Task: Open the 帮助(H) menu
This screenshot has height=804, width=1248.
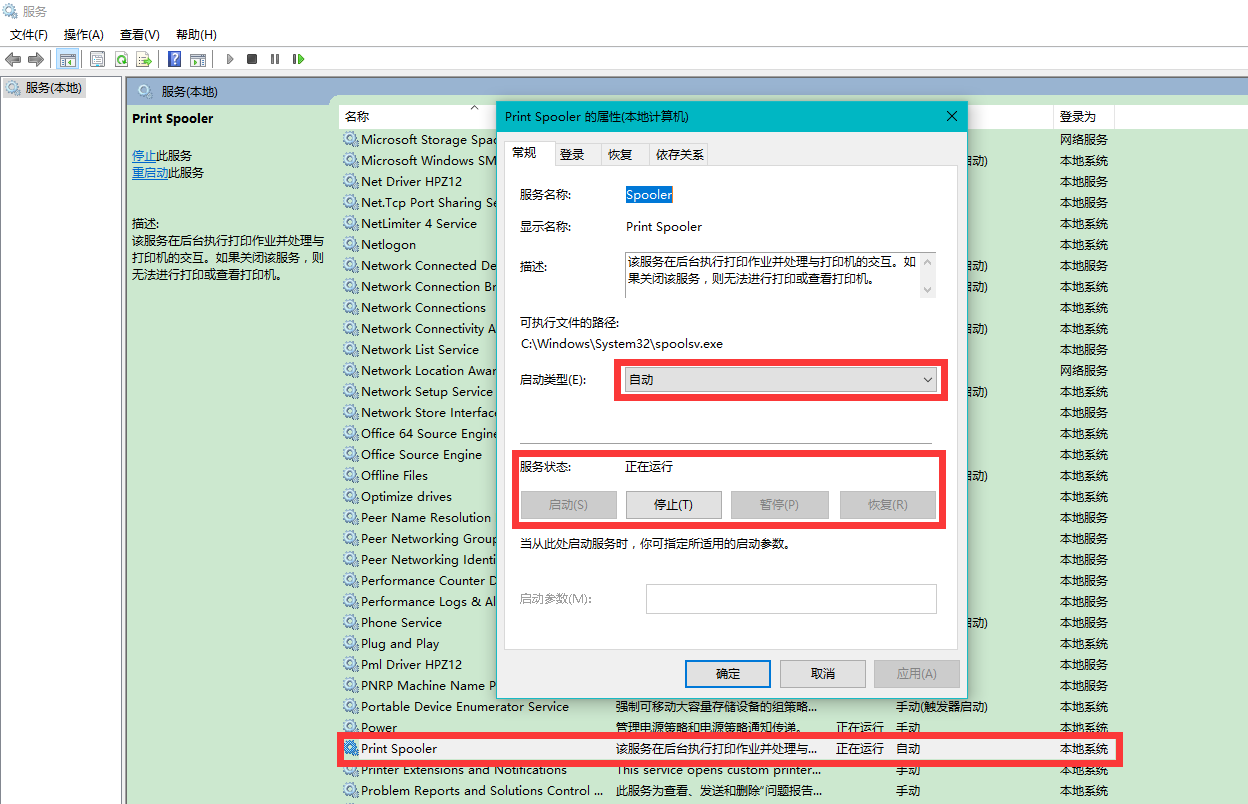Action: coord(196,34)
